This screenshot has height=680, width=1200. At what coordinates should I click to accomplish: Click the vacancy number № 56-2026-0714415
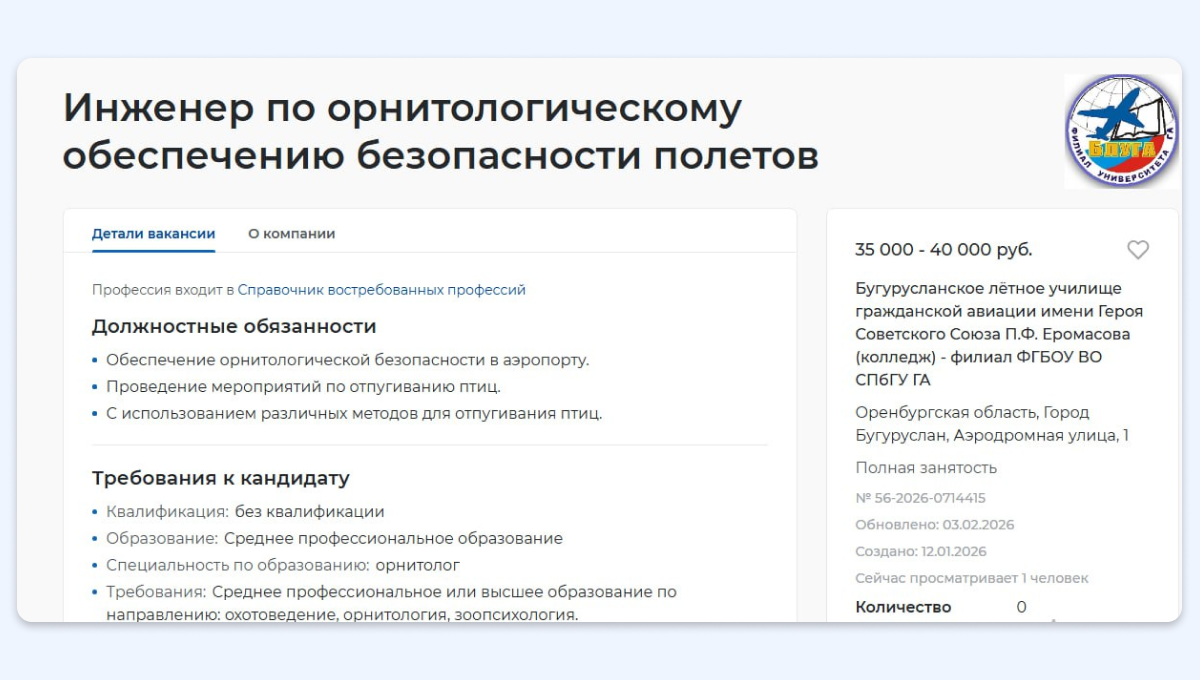coord(920,498)
